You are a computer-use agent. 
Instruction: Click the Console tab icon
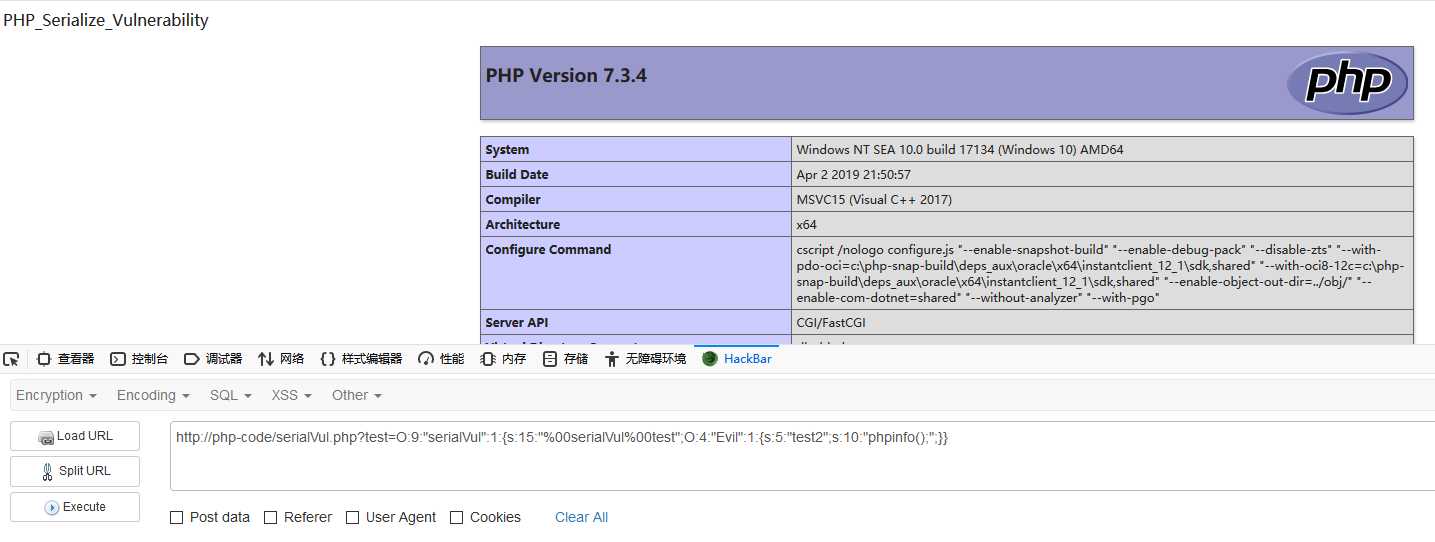pos(117,359)
